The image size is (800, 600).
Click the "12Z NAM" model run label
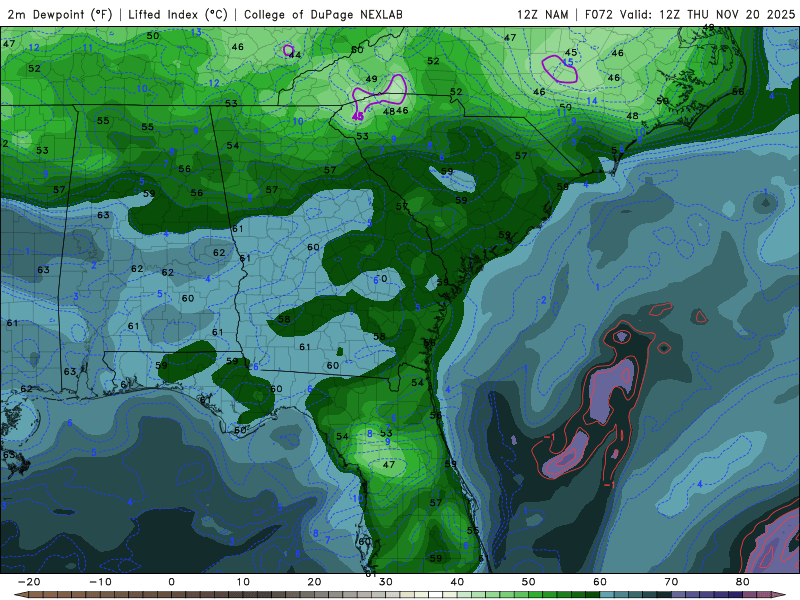click(542, 14)
